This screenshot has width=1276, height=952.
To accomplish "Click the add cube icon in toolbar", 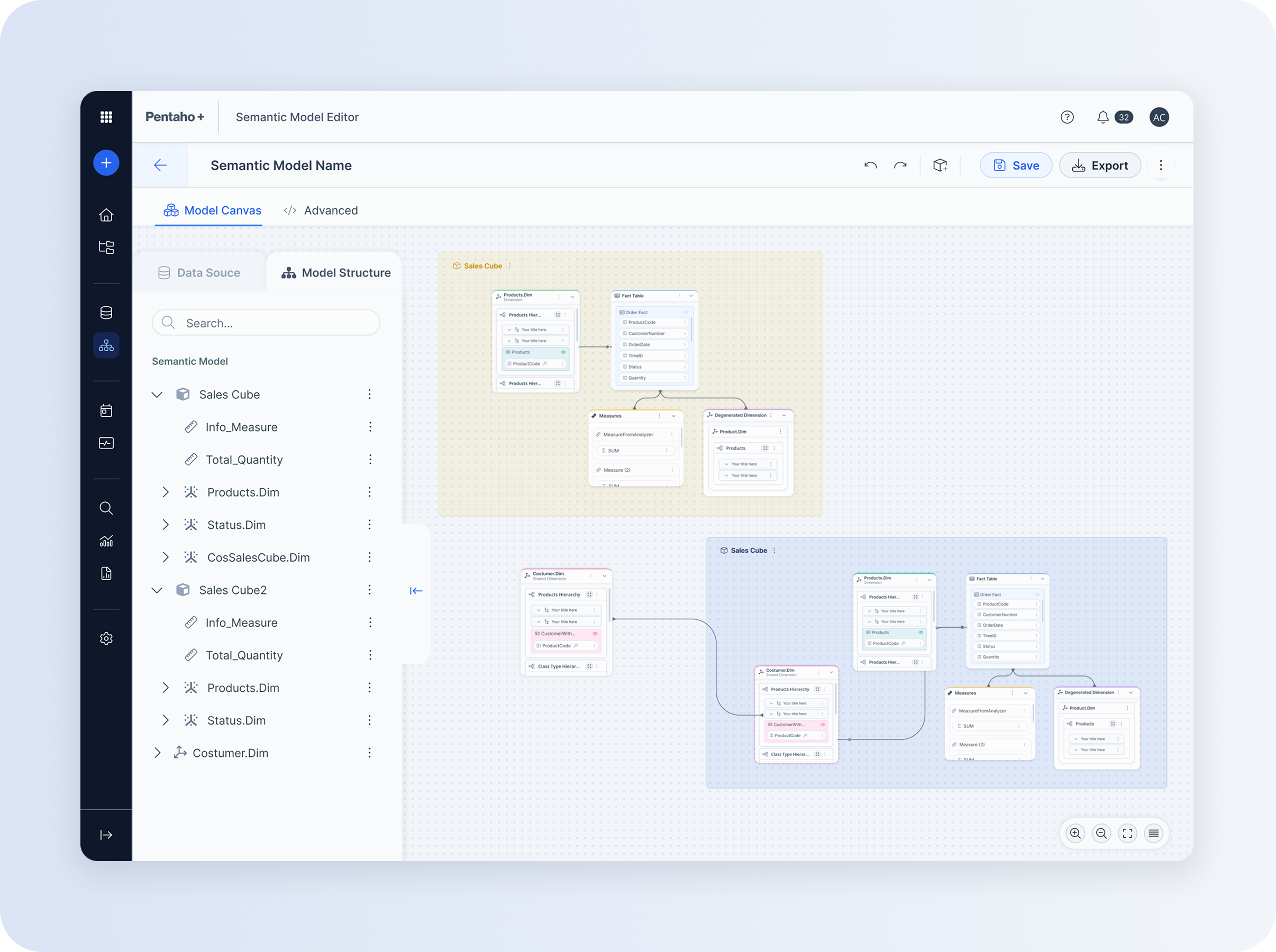I will pos(941,166).
